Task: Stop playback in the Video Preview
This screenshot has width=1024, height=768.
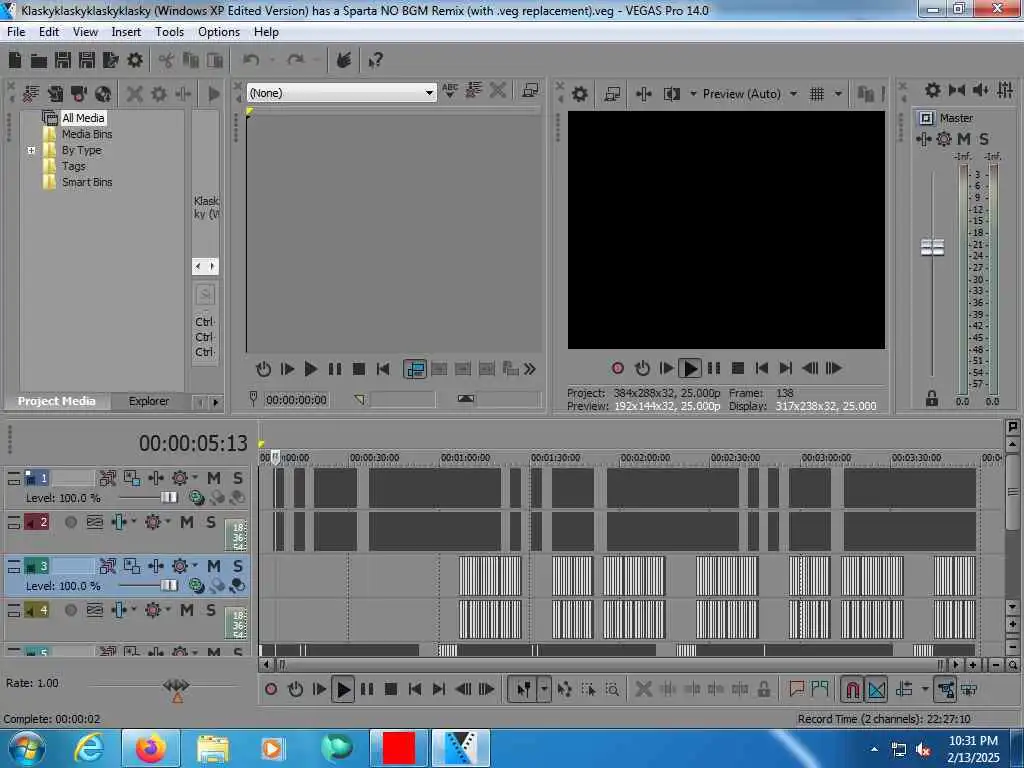Action: tap(738, 368)
